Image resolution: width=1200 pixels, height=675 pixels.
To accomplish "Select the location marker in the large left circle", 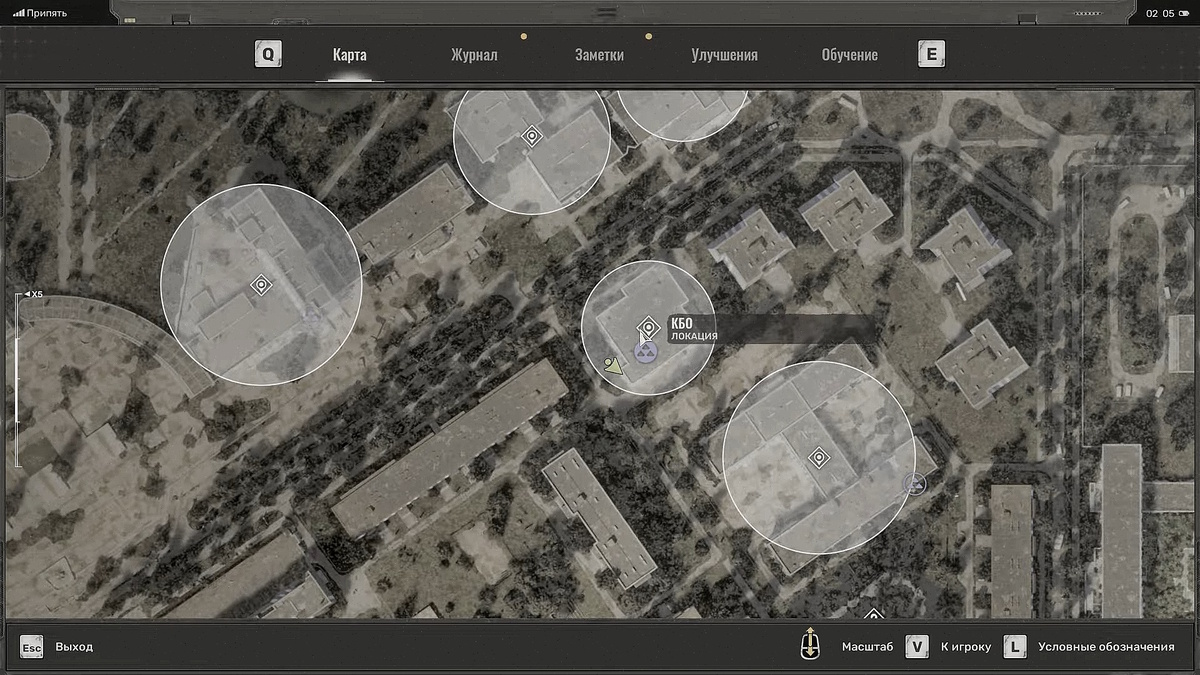I will [261, 285].
